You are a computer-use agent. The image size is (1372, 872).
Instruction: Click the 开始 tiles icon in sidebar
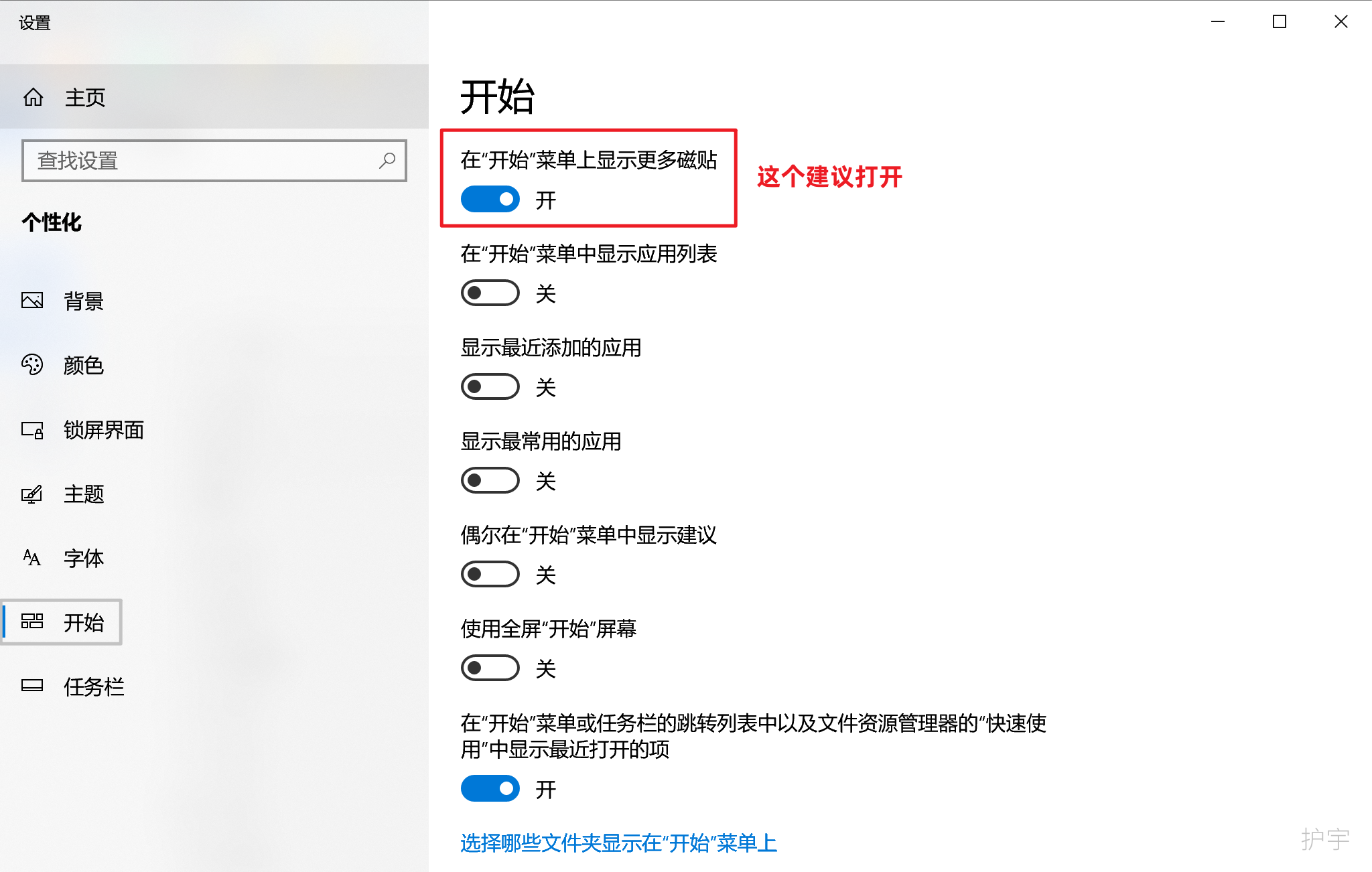pos(32,622)
